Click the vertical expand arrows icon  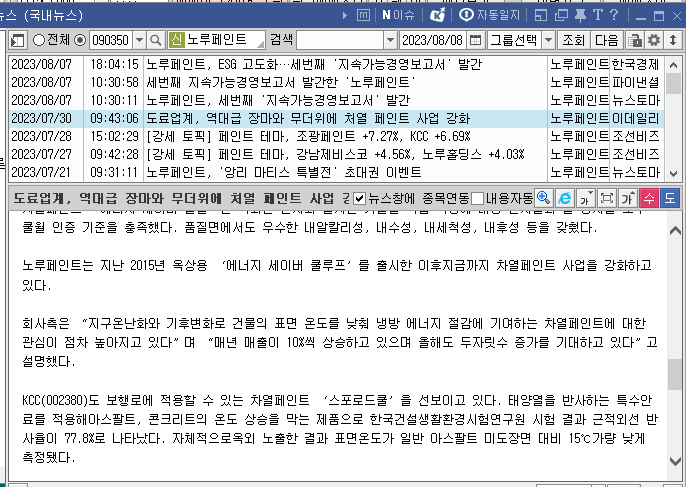[x=673, y=40]
